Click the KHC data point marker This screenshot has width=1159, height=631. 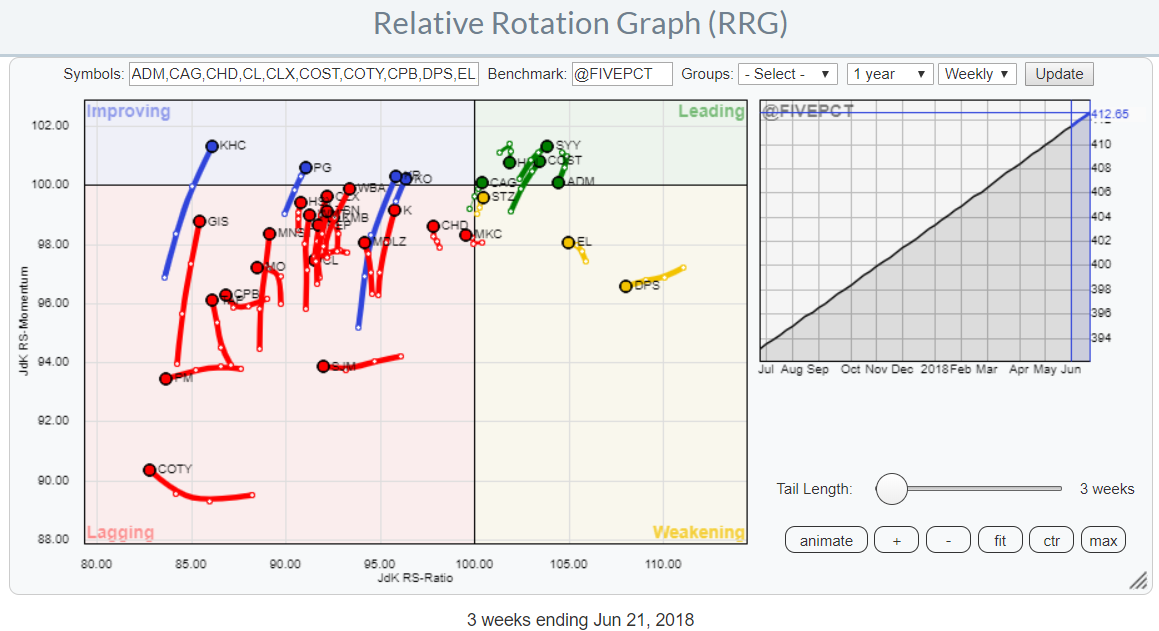[x=212, y=146]
